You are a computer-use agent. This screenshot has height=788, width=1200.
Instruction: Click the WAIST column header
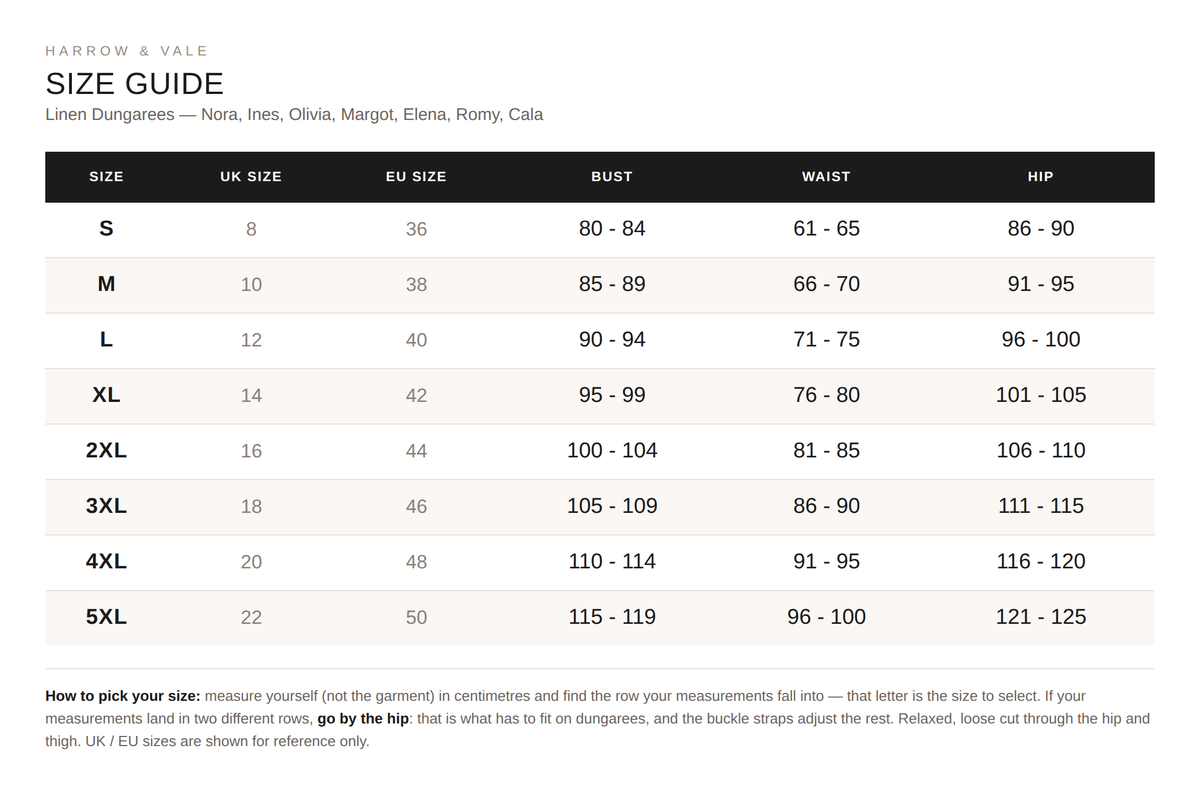point(826,176)
